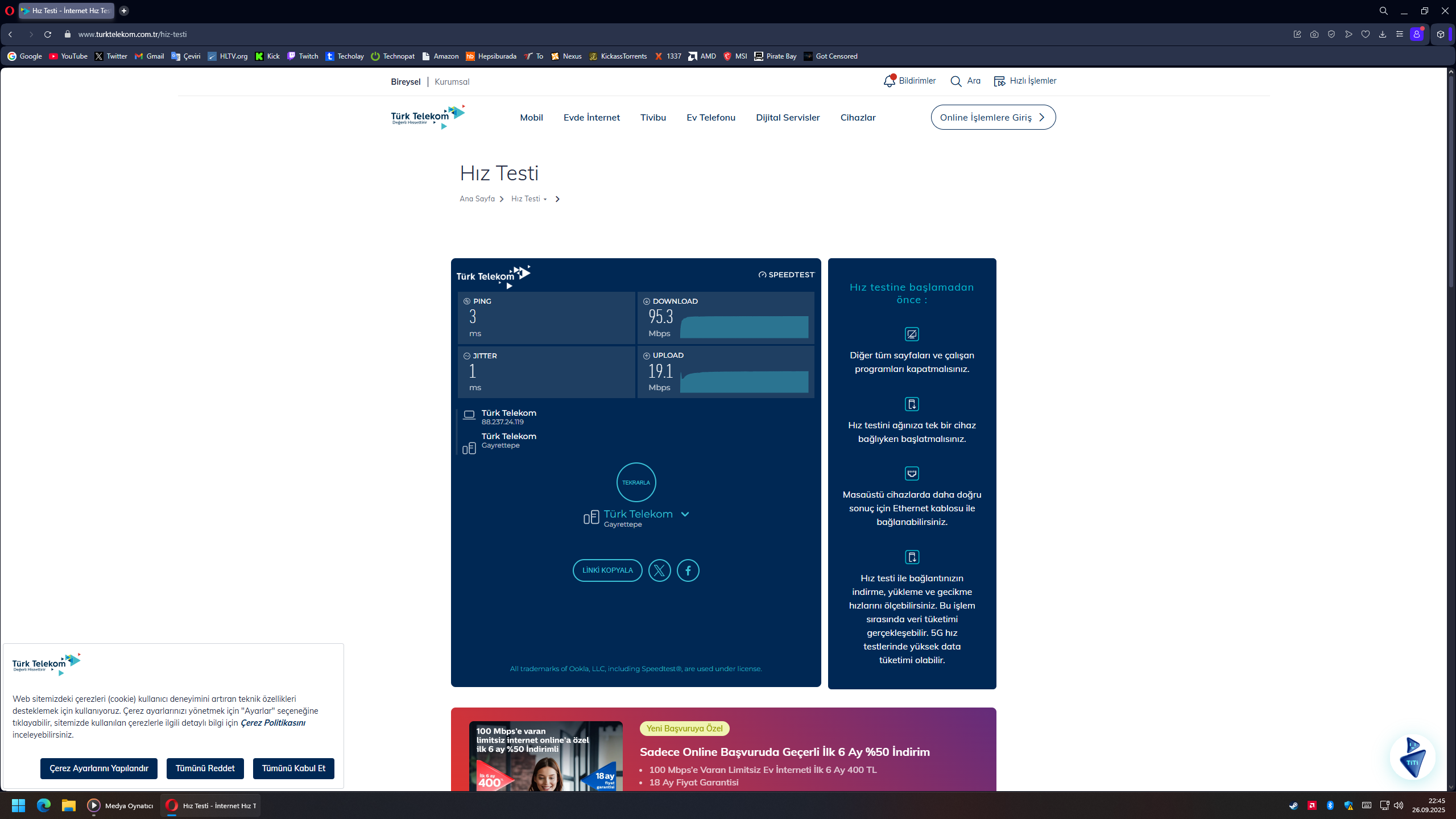Click the send arrow icon in Opera toolbar
Screen dimensions: 1456x819
click(x=1349, y=35)
